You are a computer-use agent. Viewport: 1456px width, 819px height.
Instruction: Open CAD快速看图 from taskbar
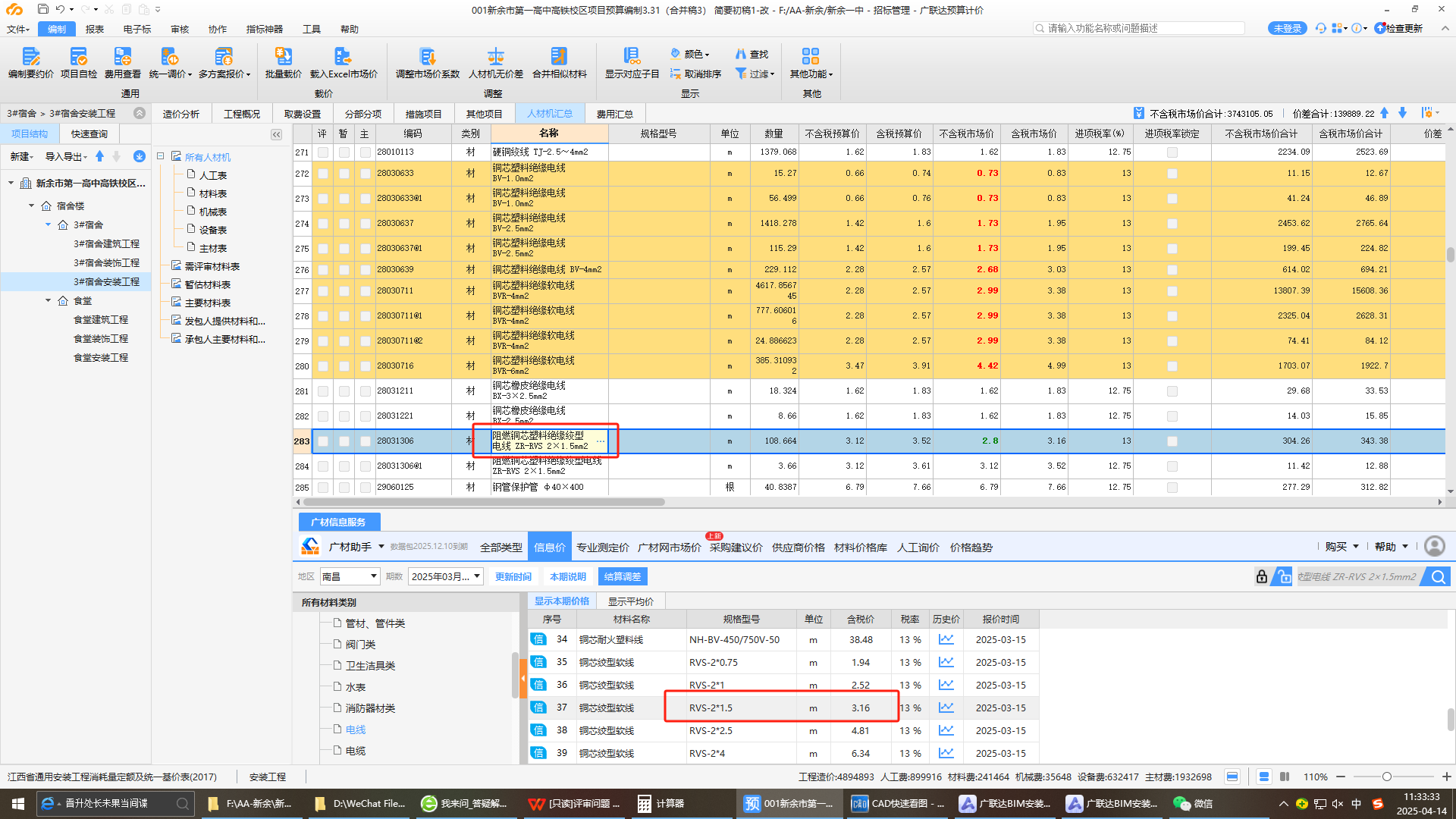898,804
